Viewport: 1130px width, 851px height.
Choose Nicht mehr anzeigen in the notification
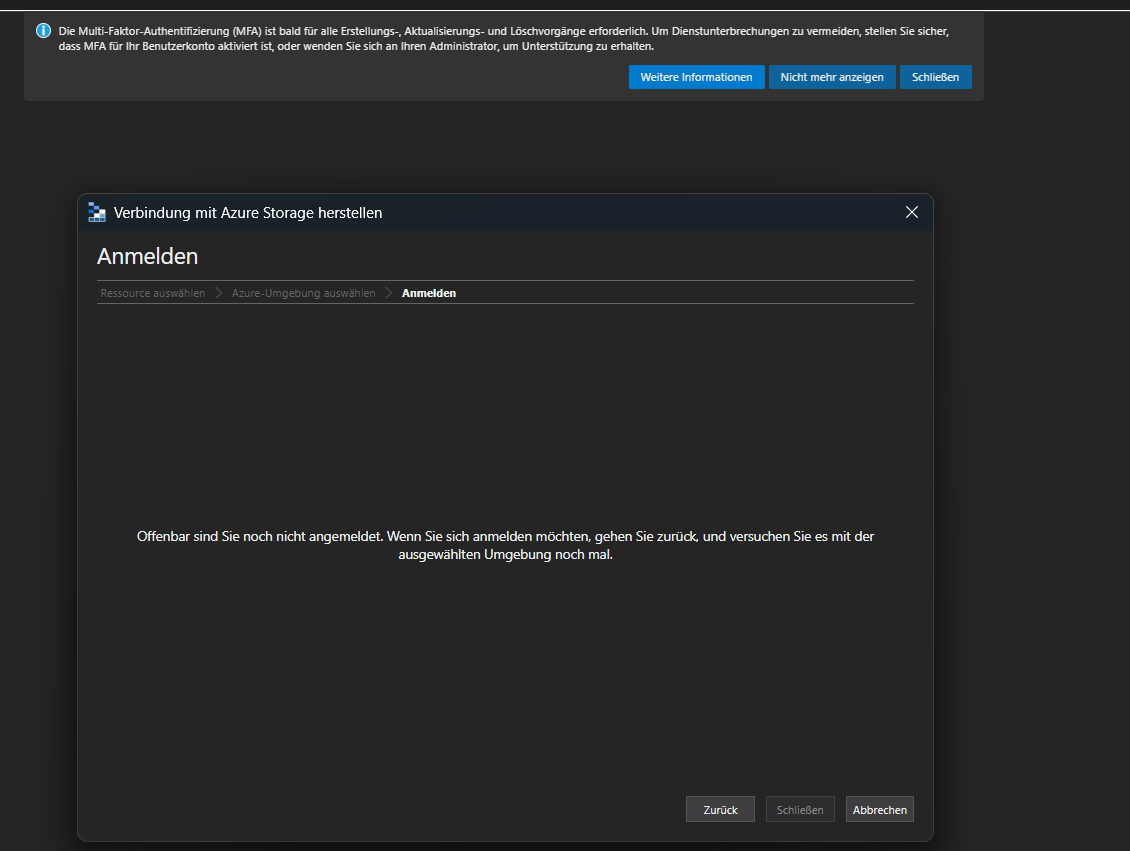pos(832,77)
